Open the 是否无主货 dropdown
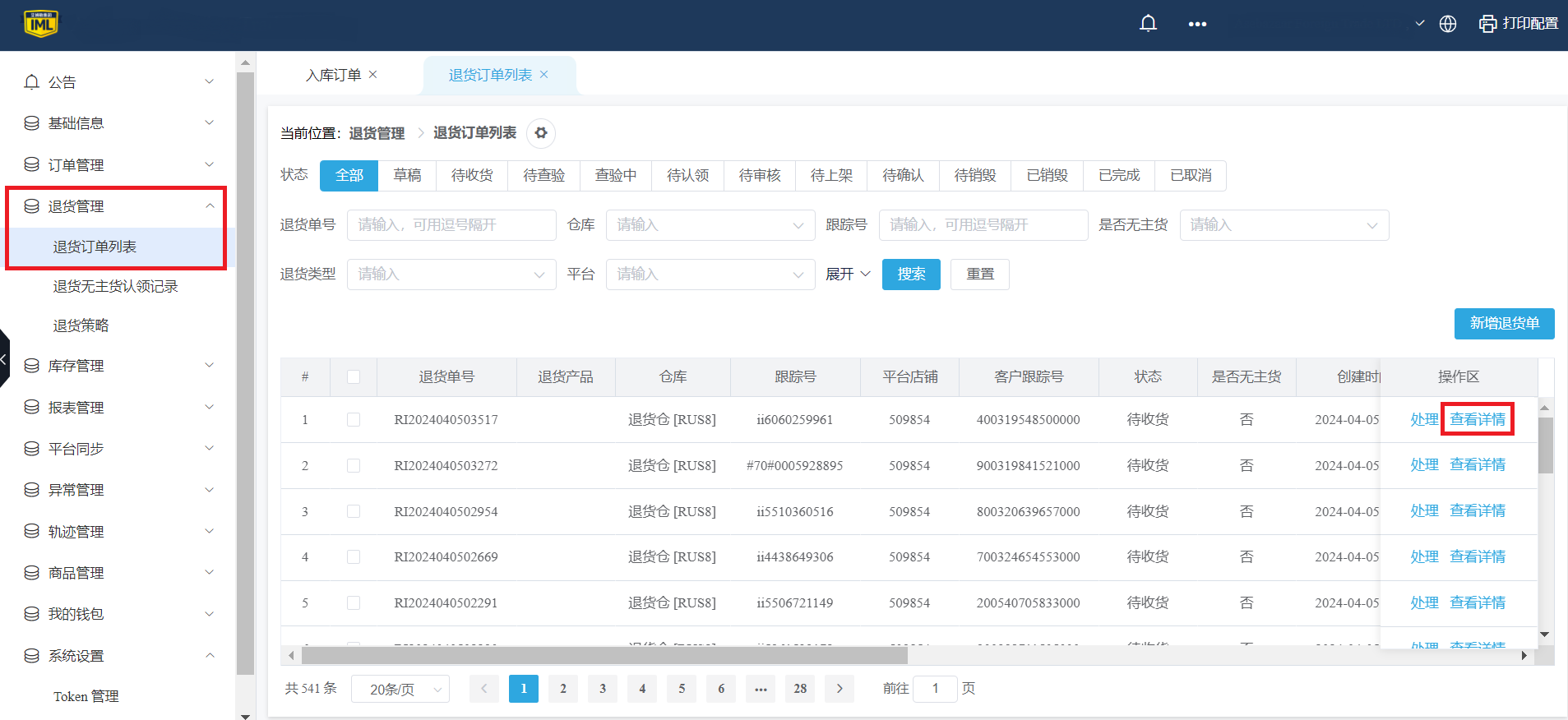The height and width of the screenshot is (720, 1568). click(x=1284, y=225)
